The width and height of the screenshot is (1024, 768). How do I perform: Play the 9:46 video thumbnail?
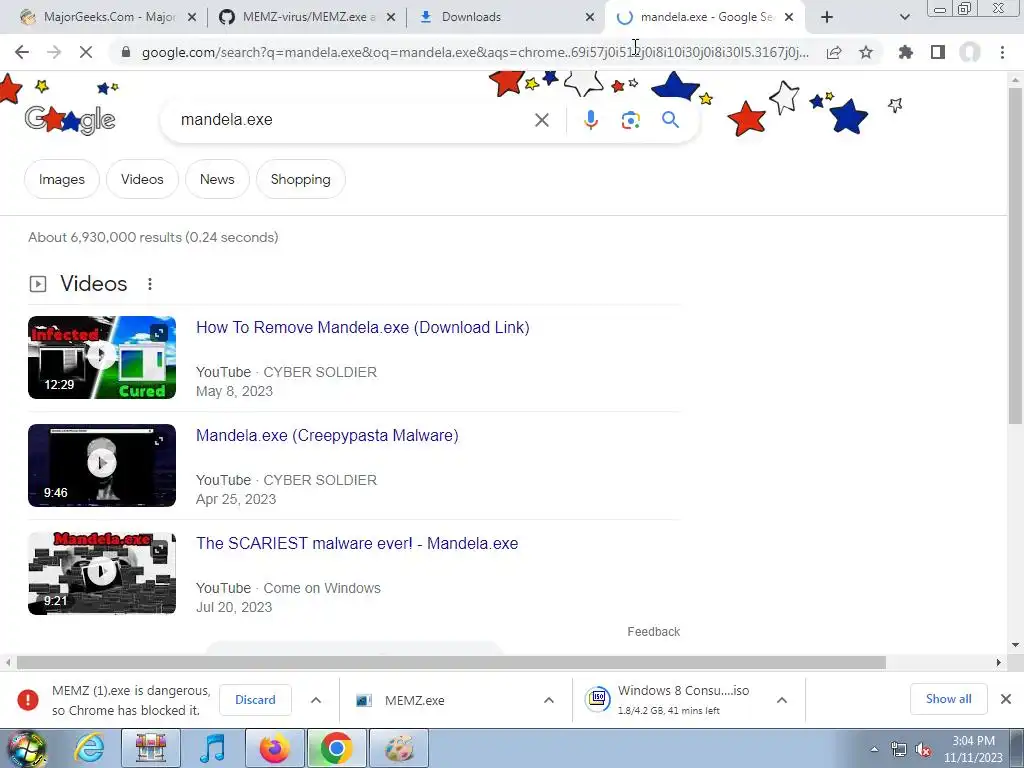[x=102, y=465]
